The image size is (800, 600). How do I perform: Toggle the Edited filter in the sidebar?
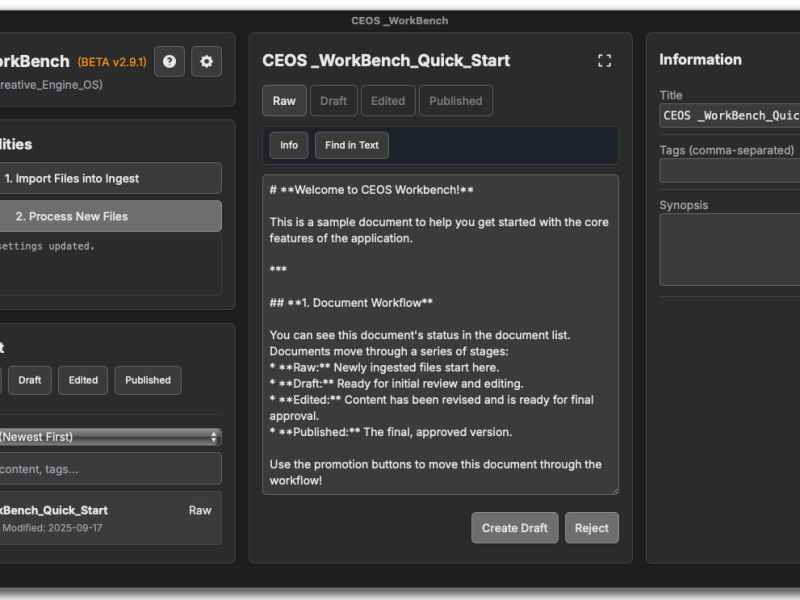coord(82,380)
